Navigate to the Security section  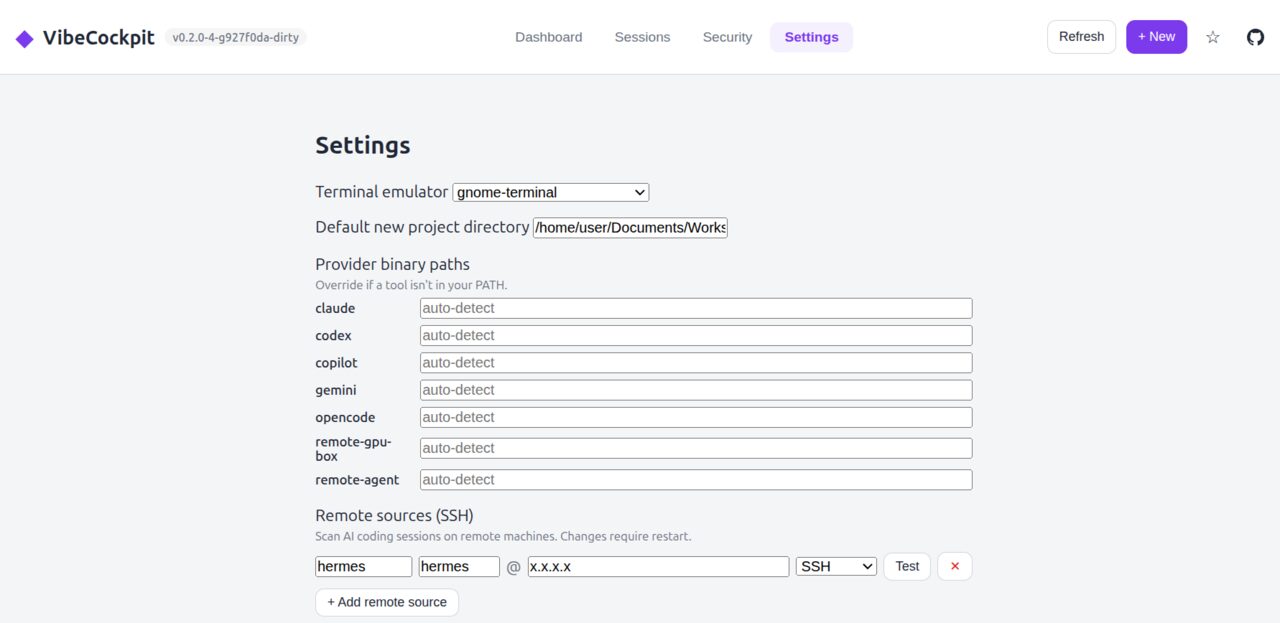click(727, 36)
